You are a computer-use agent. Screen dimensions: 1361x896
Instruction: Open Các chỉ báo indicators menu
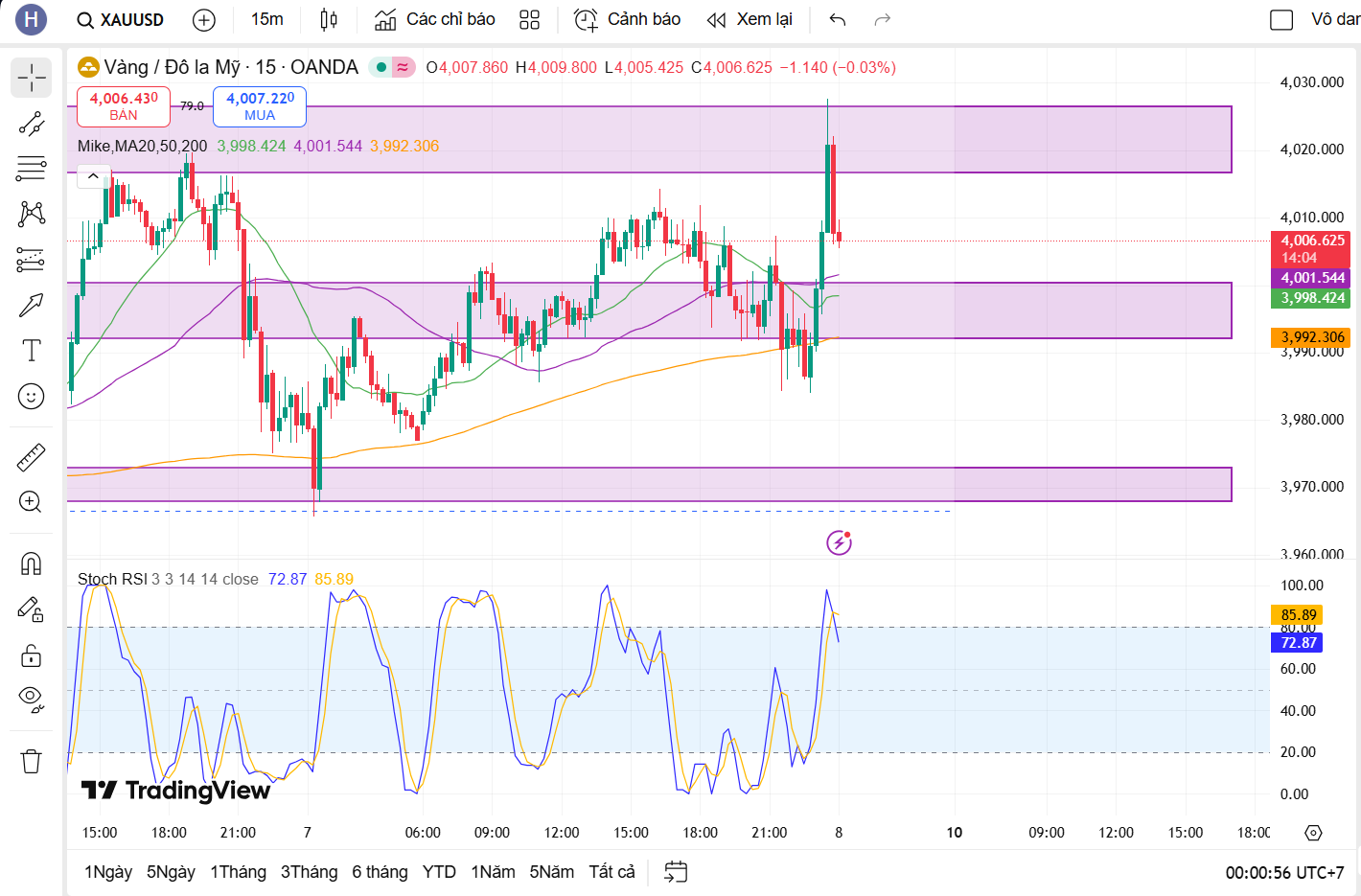pos(434,19)
